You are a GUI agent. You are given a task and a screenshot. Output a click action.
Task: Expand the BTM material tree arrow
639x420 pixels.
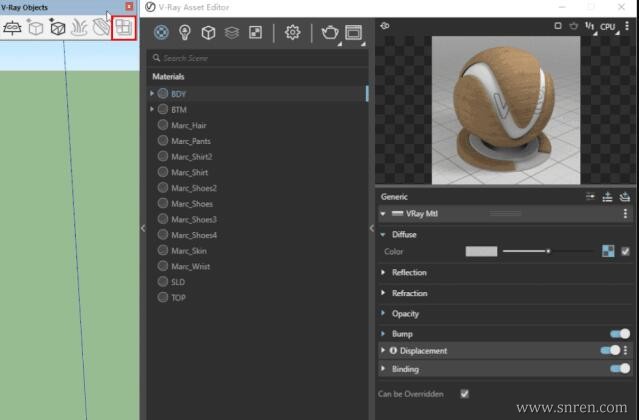pyautogui.click(x=152, y=109)
